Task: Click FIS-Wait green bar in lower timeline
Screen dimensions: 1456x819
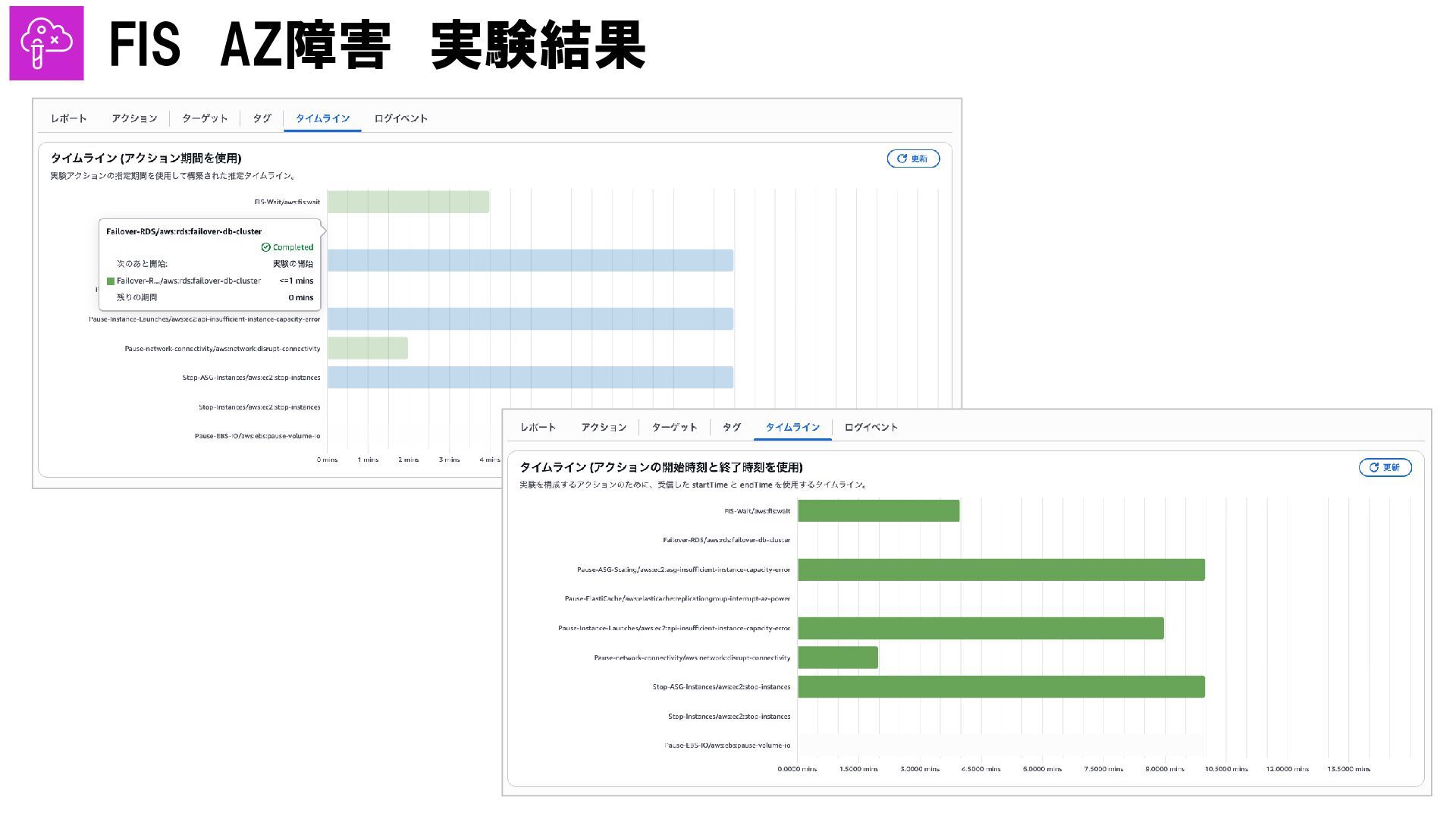Action: [878, 511]
